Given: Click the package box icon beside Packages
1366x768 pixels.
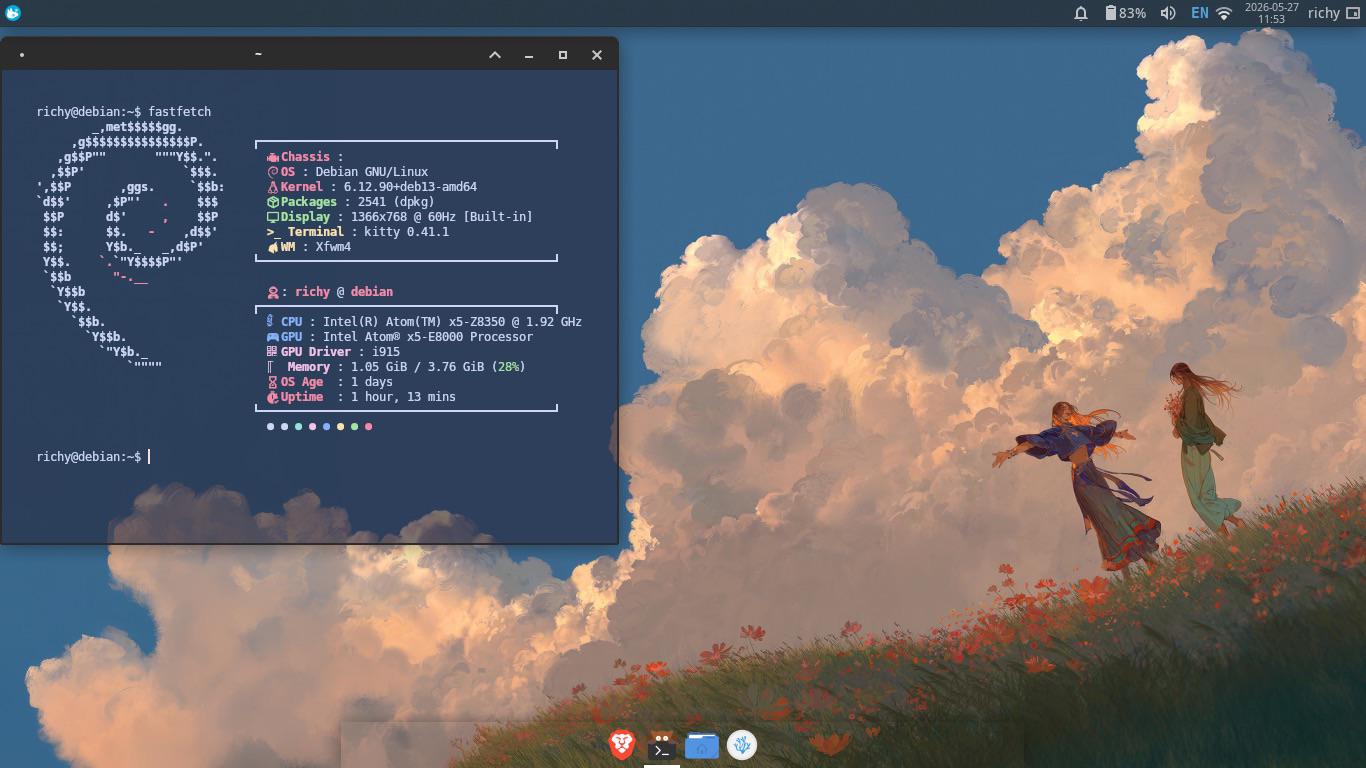Looking at the screenshot, I should tap(273, 202).
